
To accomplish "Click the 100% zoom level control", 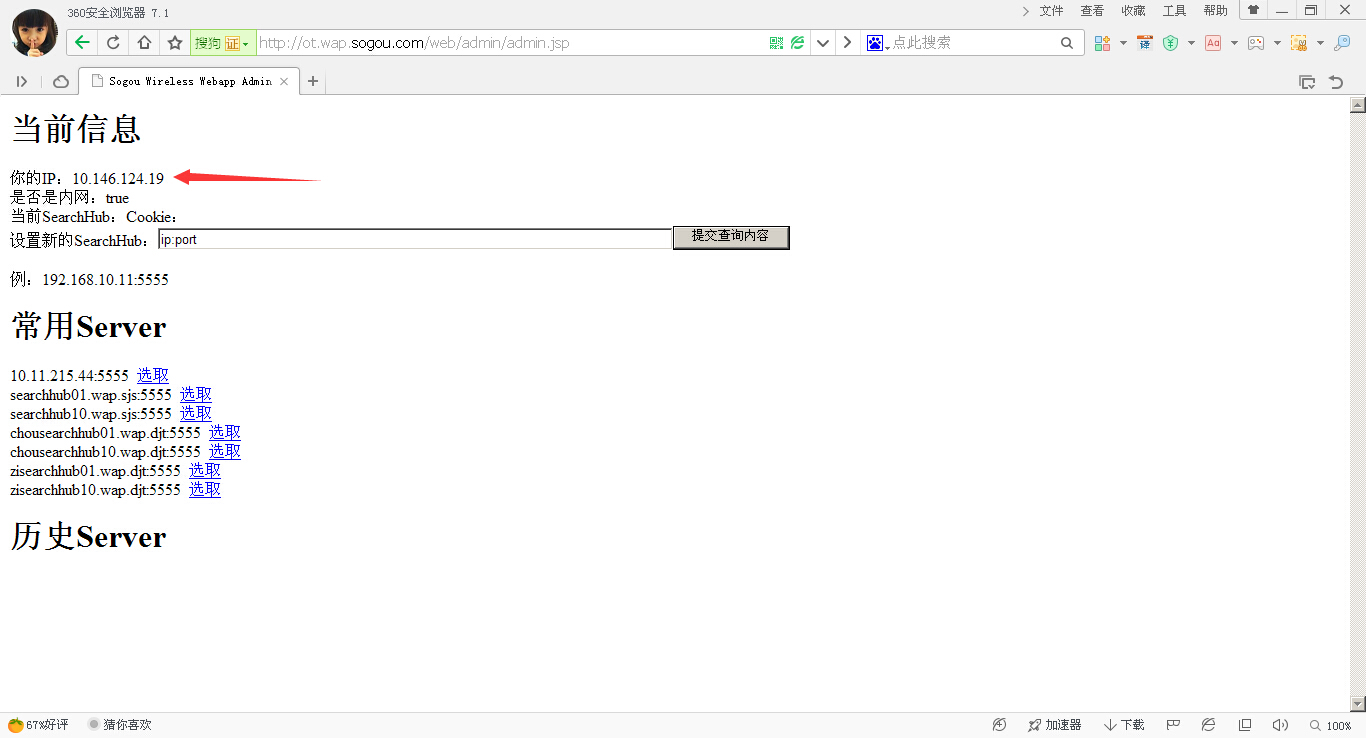I will click(1331, 725).
